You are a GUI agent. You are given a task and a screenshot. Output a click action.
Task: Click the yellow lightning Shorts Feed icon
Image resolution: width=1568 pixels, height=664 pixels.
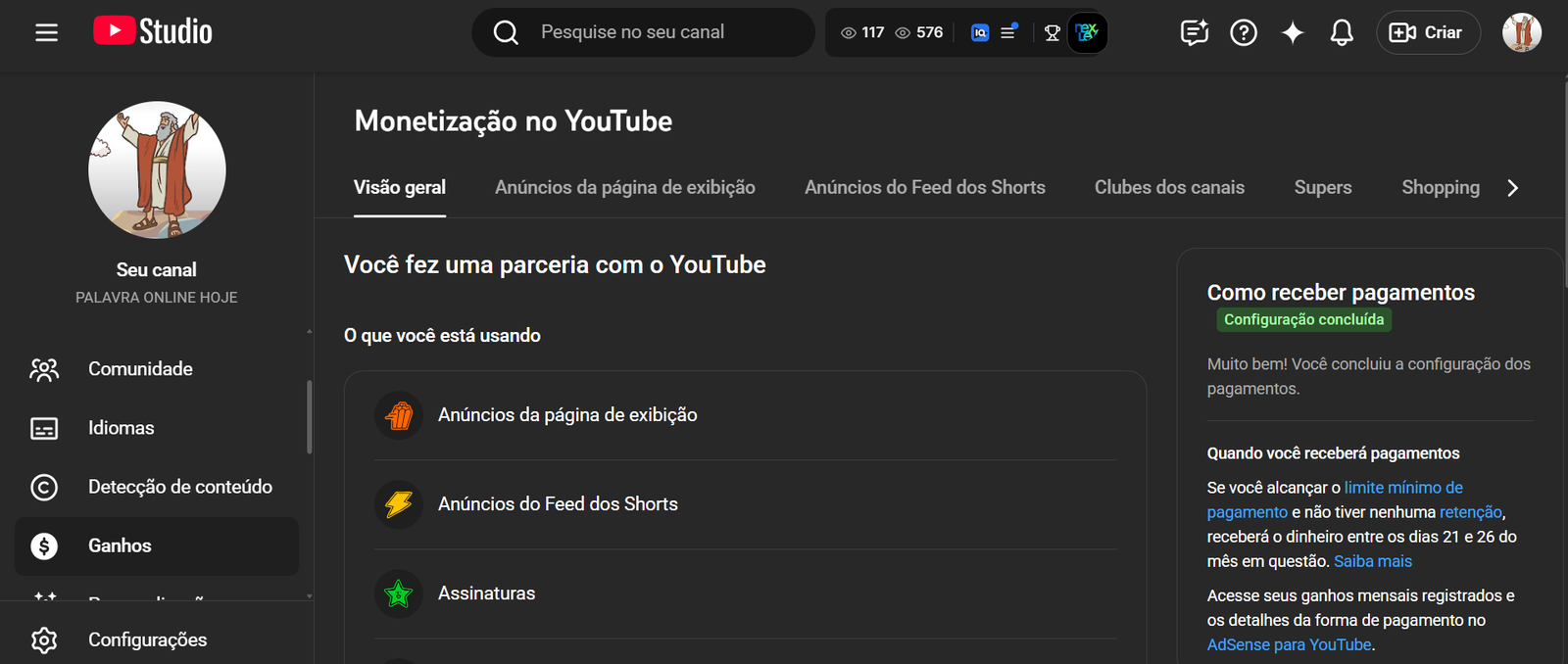click(x=399, y=504)
